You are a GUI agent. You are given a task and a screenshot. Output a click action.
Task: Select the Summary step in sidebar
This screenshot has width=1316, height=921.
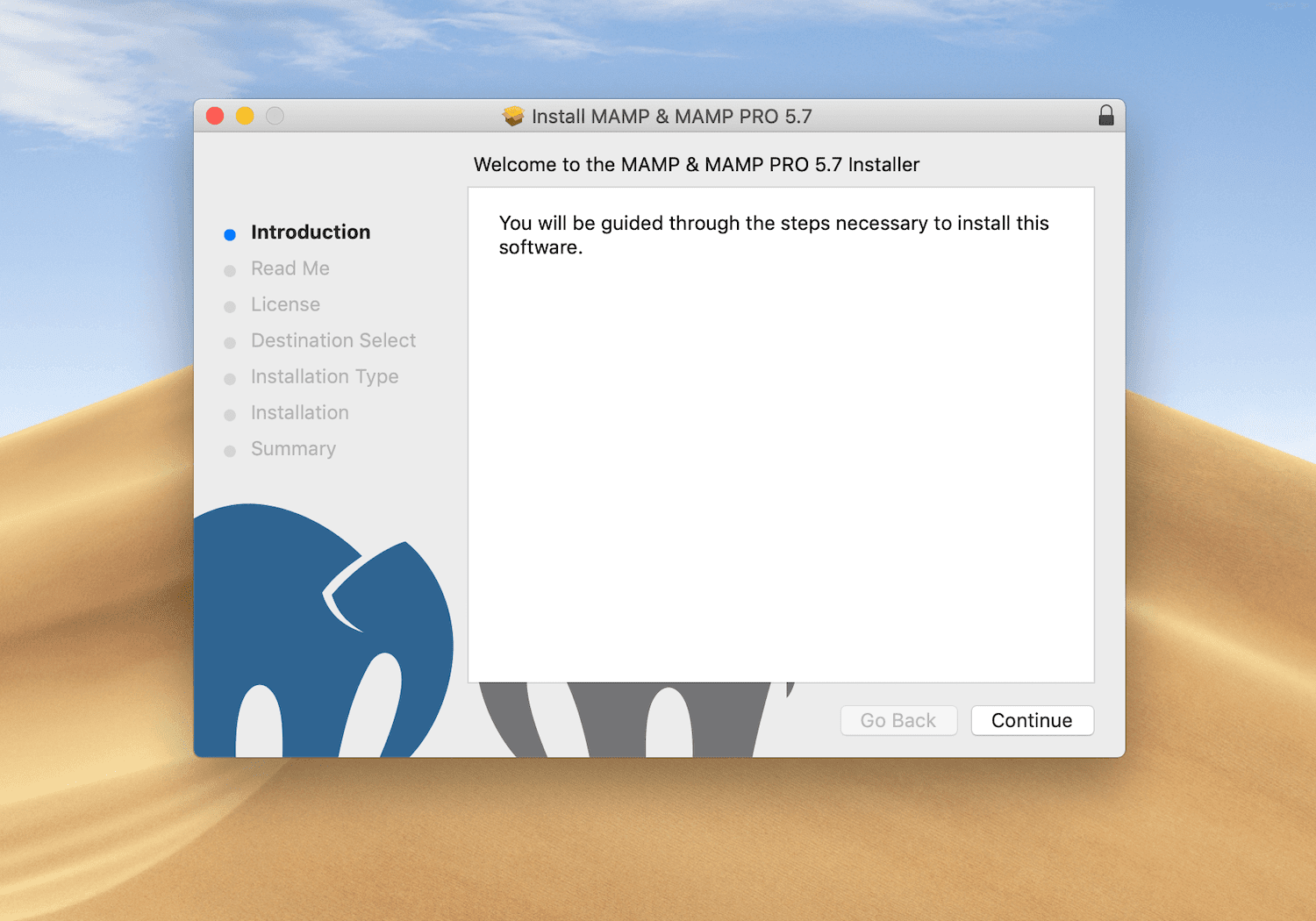point(293,449)
